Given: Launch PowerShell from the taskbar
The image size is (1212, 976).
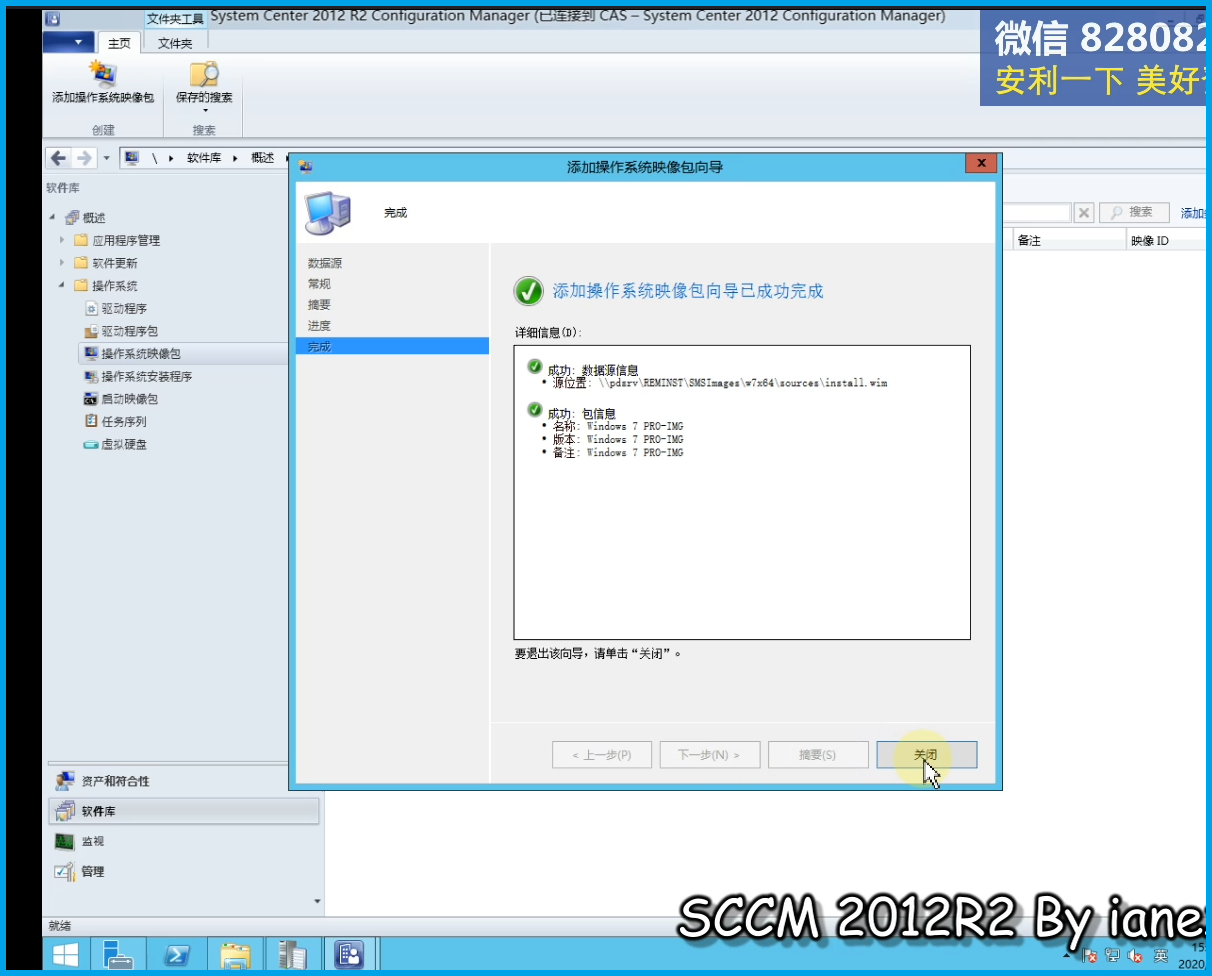Looking at the screenshot, I should (x=178, y=955).
